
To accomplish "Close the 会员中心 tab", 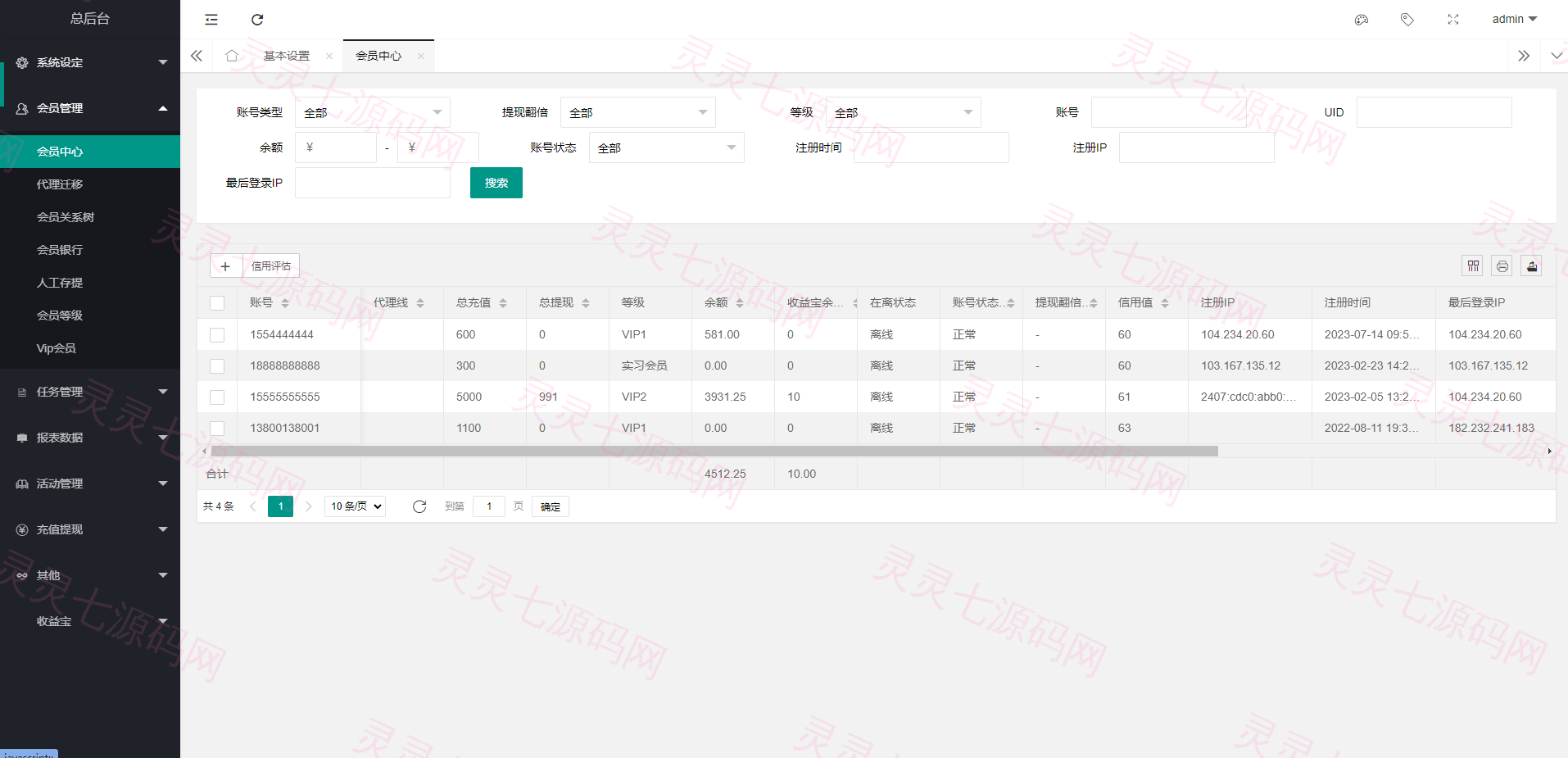I will coord(421,56).
